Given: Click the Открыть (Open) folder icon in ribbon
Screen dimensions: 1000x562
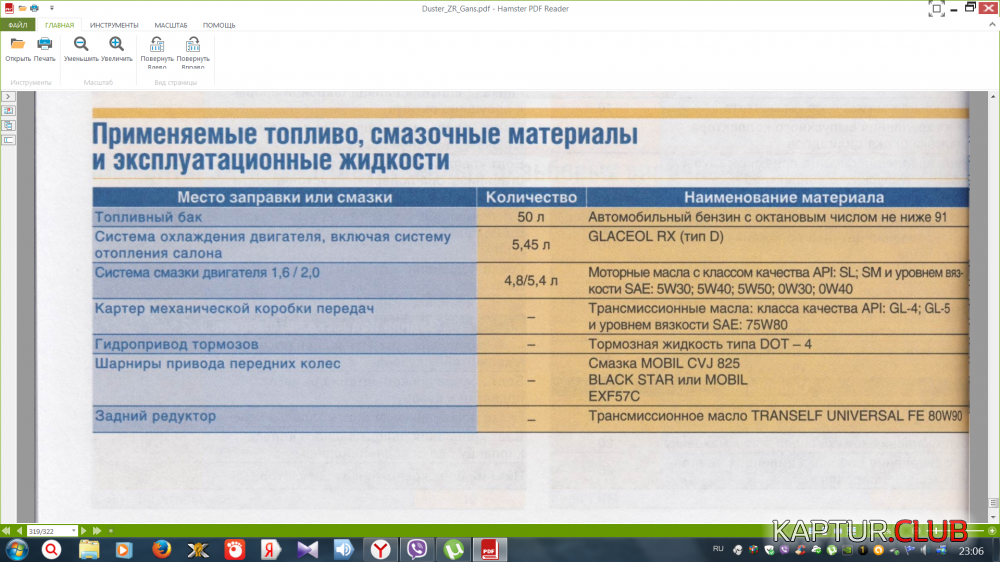Looking at the screenshot, I should pyautogui.click(x=17, y=44).
